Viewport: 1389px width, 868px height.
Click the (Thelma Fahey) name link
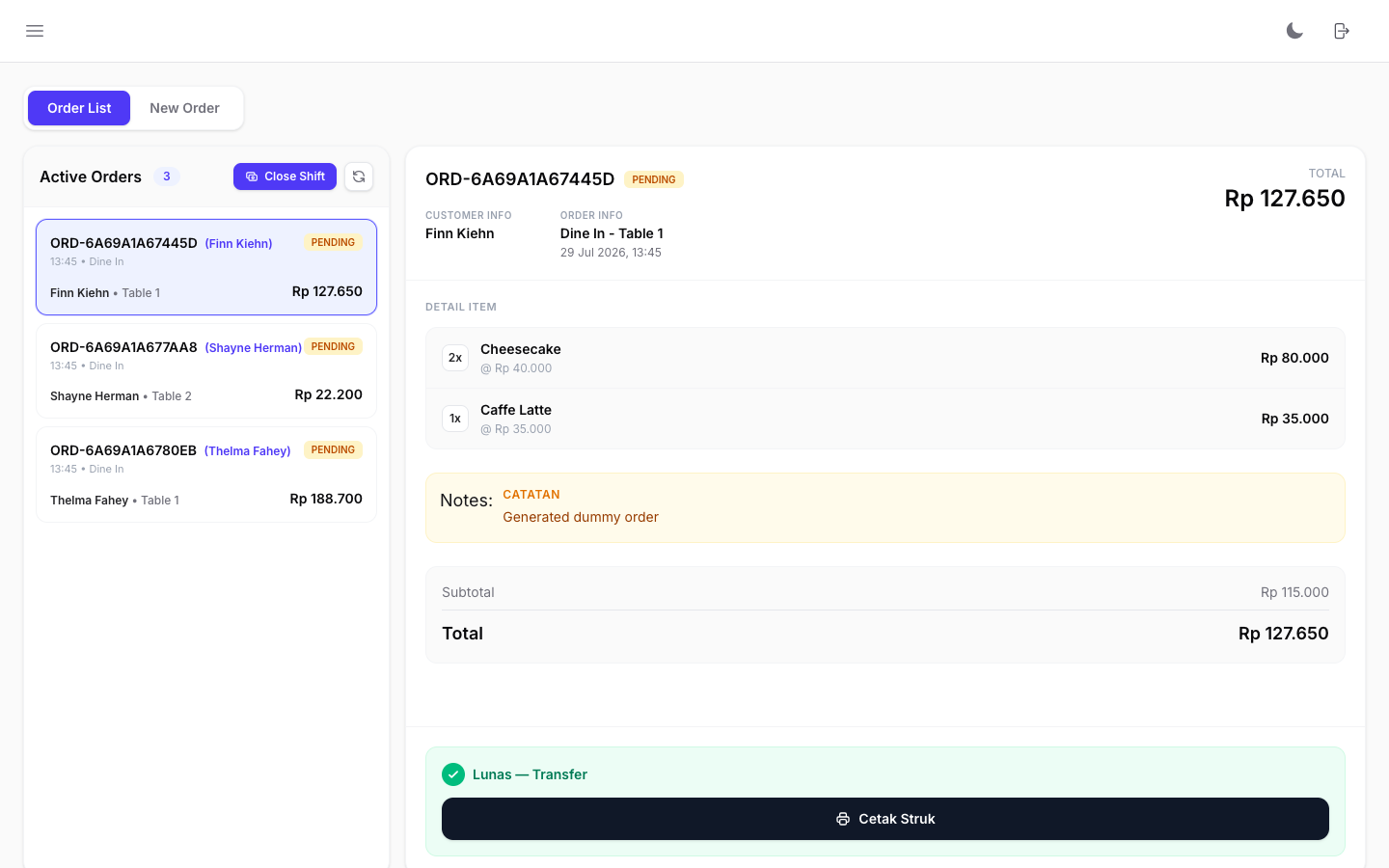pyautogui.click(x=247, y=451)
